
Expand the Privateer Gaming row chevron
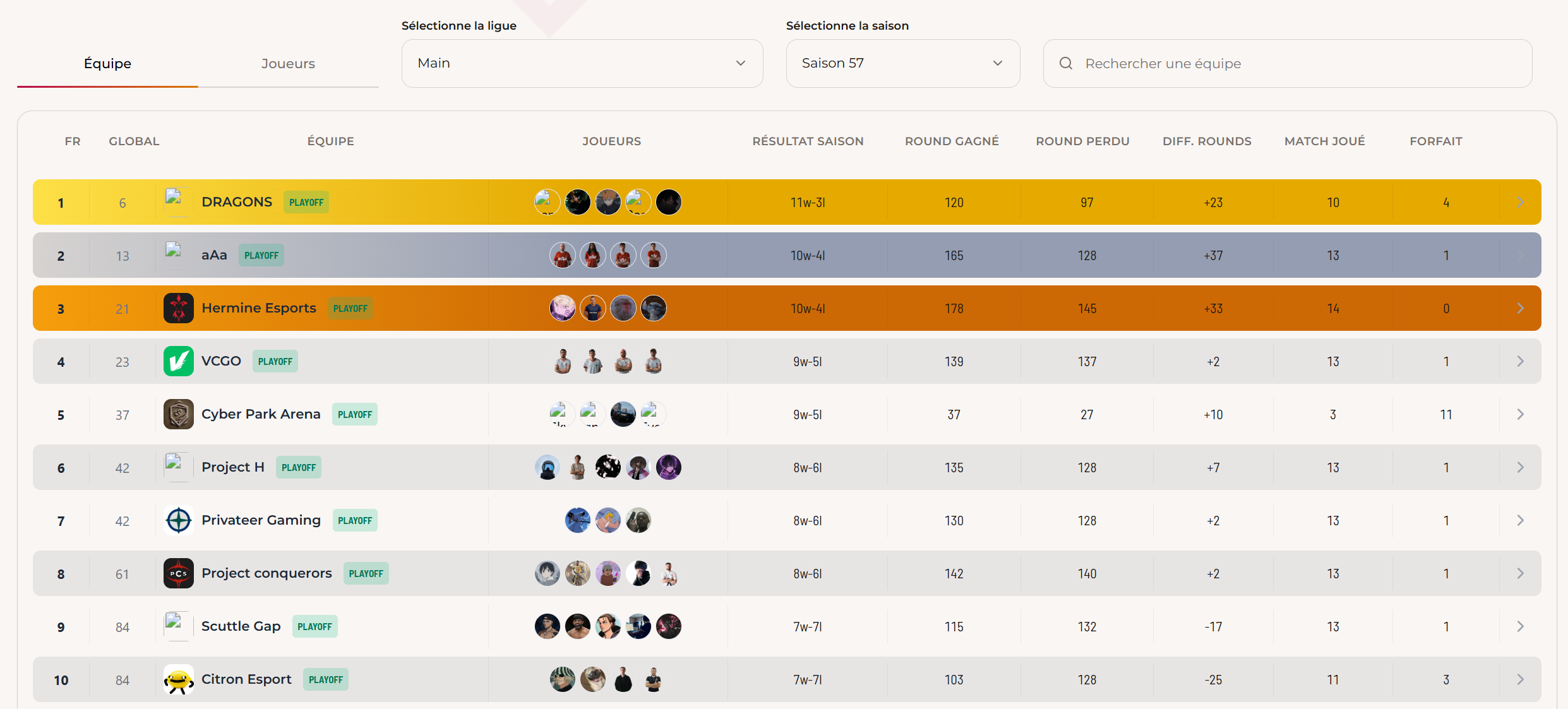pyautogui.click(x=1521, y=520)
